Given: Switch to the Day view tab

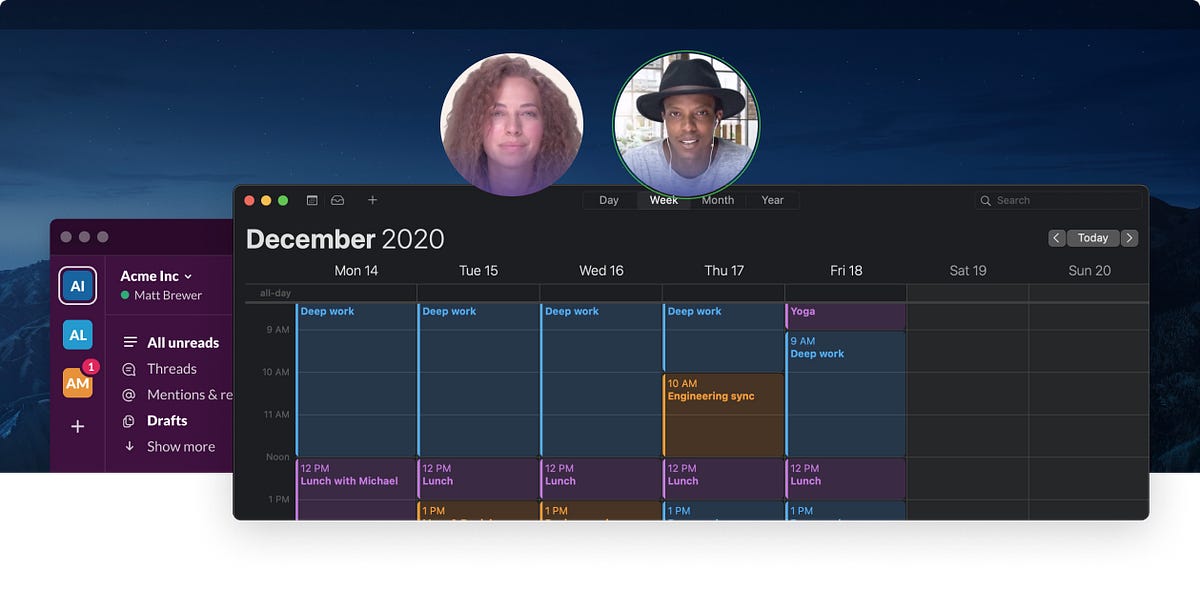Looking at the screenshot, I should click(609, 200).
